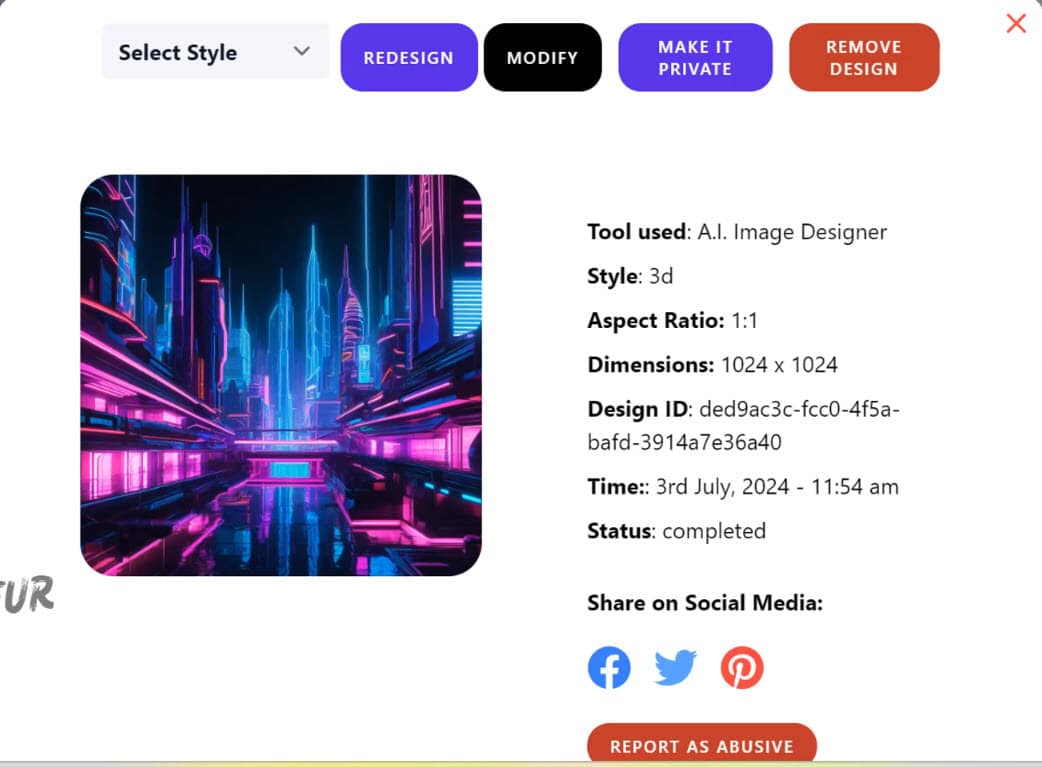Share the design on Twitter

[675, 667]
